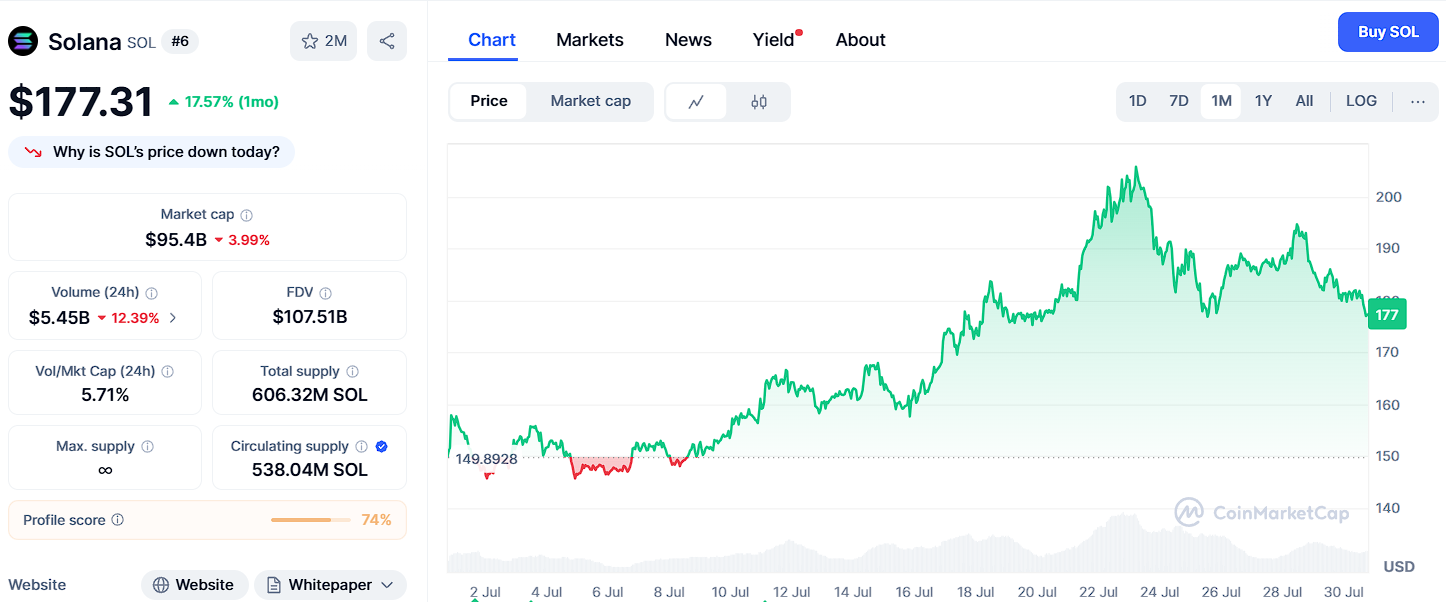1446x602 pixels.
Task: Toggle LOG scale on chart
Action: 1361,101
